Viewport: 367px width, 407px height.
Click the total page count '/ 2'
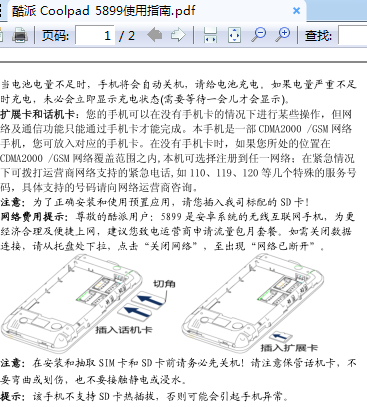coord(127,35)
